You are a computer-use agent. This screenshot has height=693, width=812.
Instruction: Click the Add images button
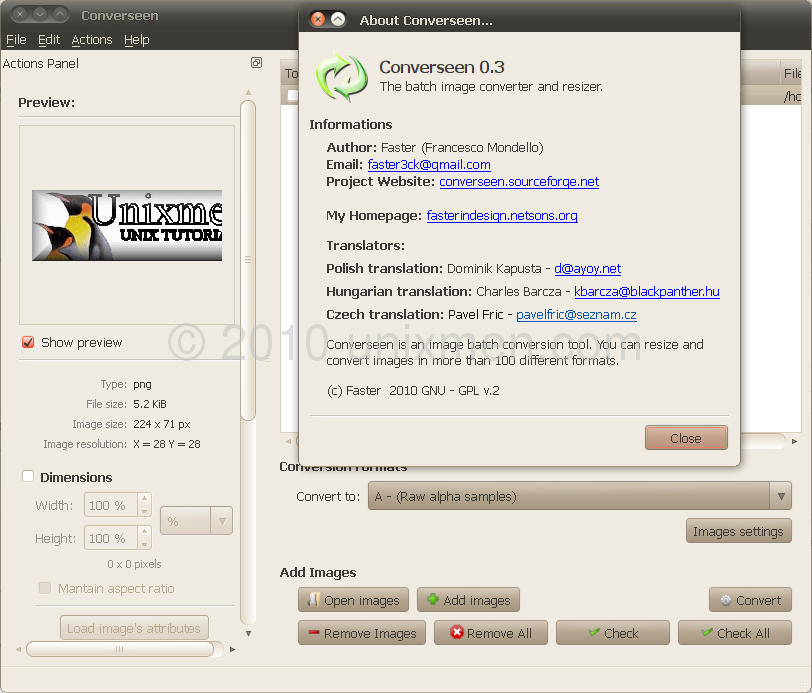pyautogui.click(x=468, y=600)
